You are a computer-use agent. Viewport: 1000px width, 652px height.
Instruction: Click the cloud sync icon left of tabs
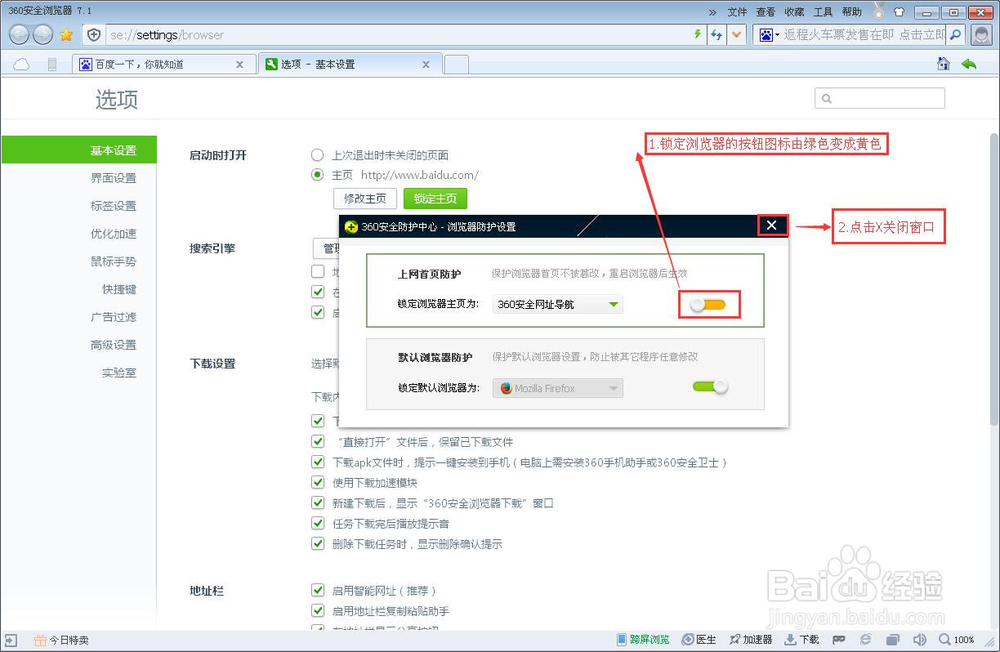pyautogui.click(x=21, y=64)
